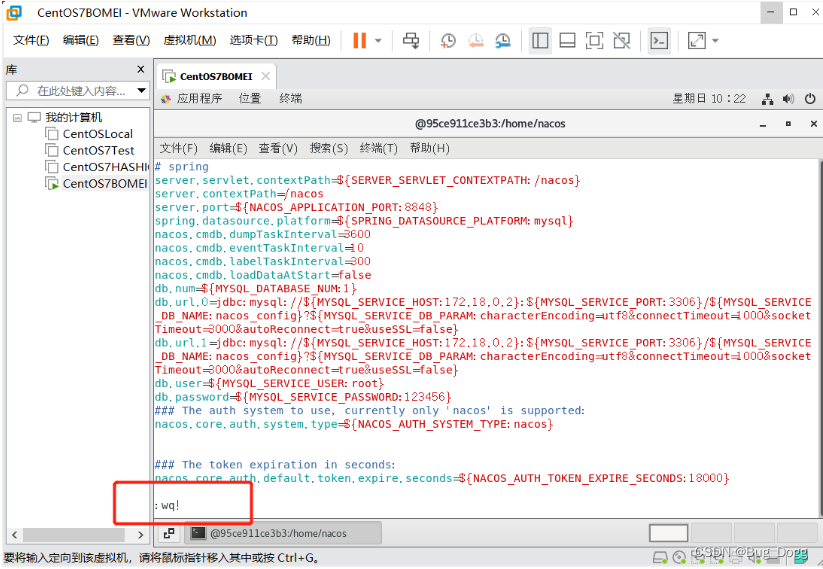
Task: Select terminal task in guest taskbar
Action: 284,533
